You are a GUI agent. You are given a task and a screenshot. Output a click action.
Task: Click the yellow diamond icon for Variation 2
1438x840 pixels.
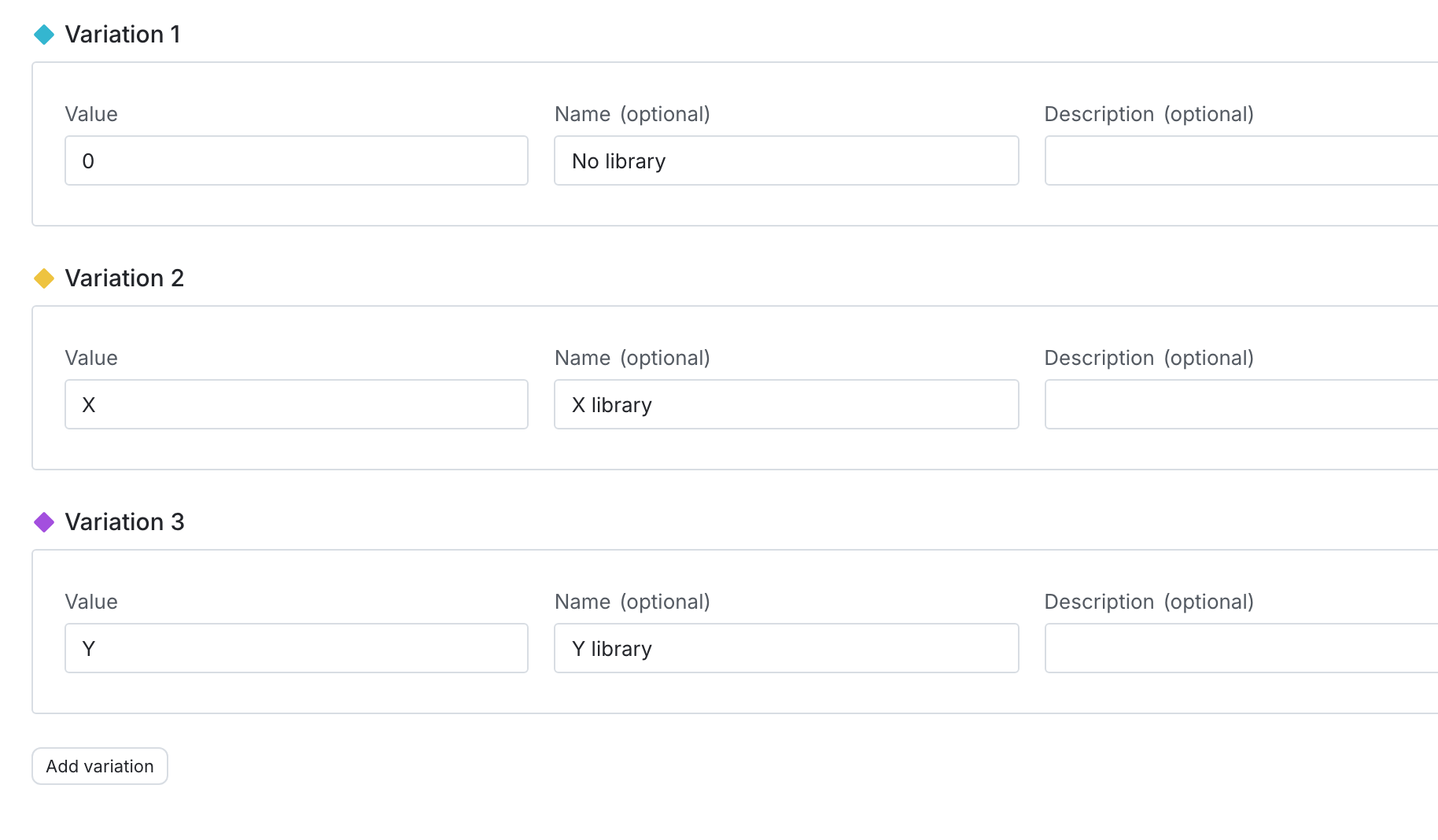45,278
